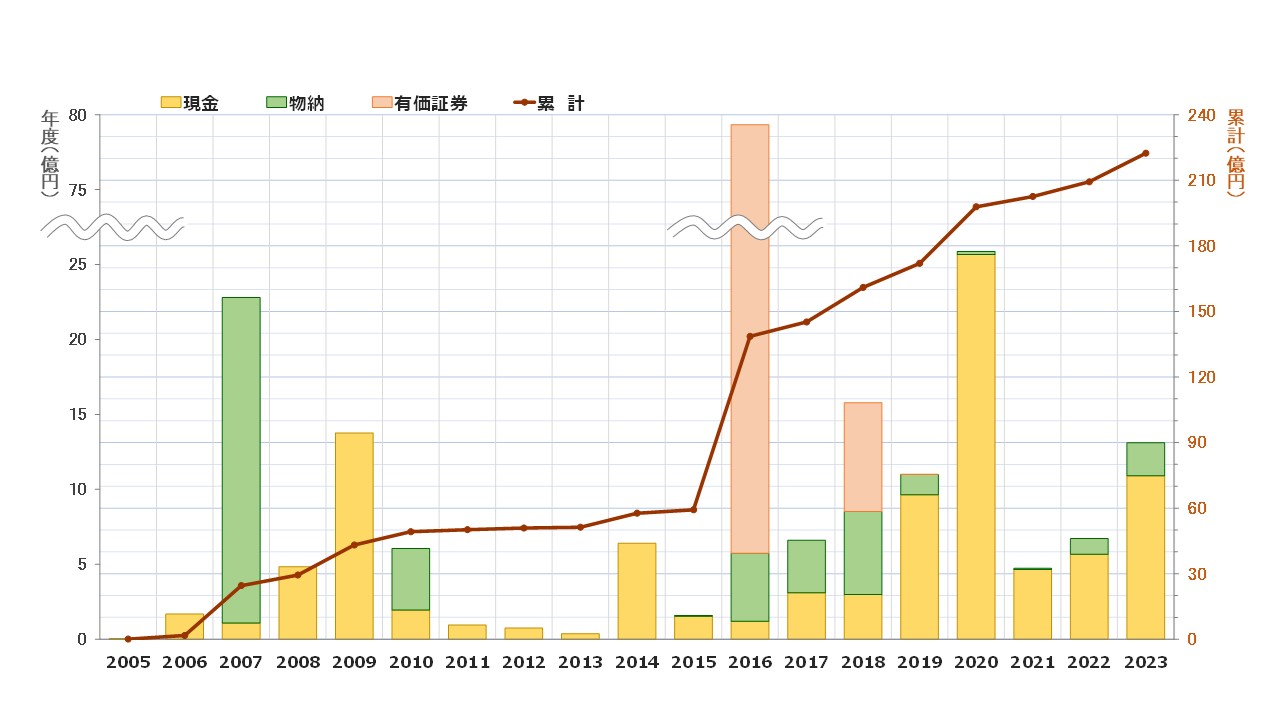Screen dimensions: 1280x720
Task: Click the 累計 line point for 2022
Action: [x=1089, y=182]
